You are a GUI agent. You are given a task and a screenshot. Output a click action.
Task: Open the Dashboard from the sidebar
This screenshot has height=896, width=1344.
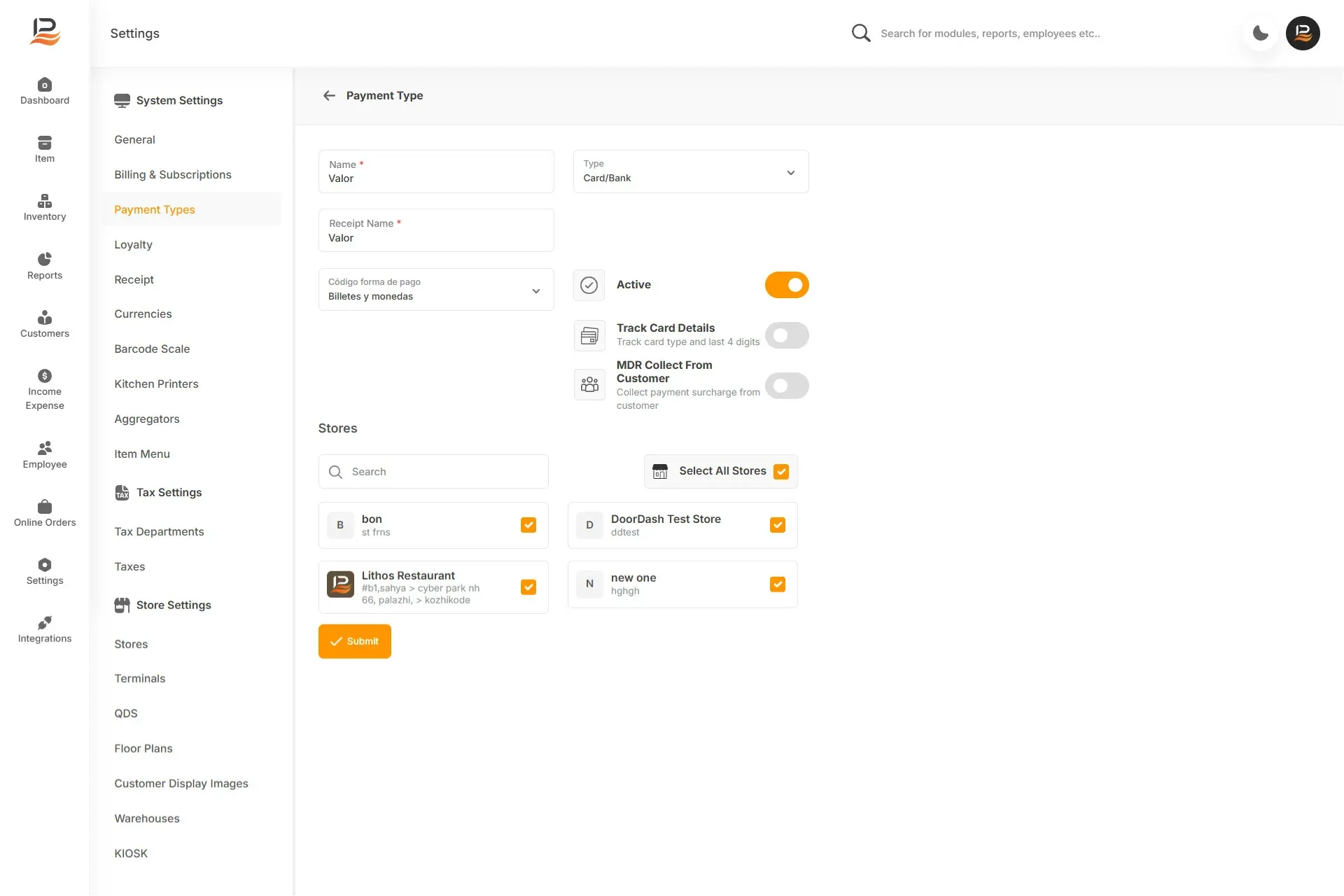(44, 92)
